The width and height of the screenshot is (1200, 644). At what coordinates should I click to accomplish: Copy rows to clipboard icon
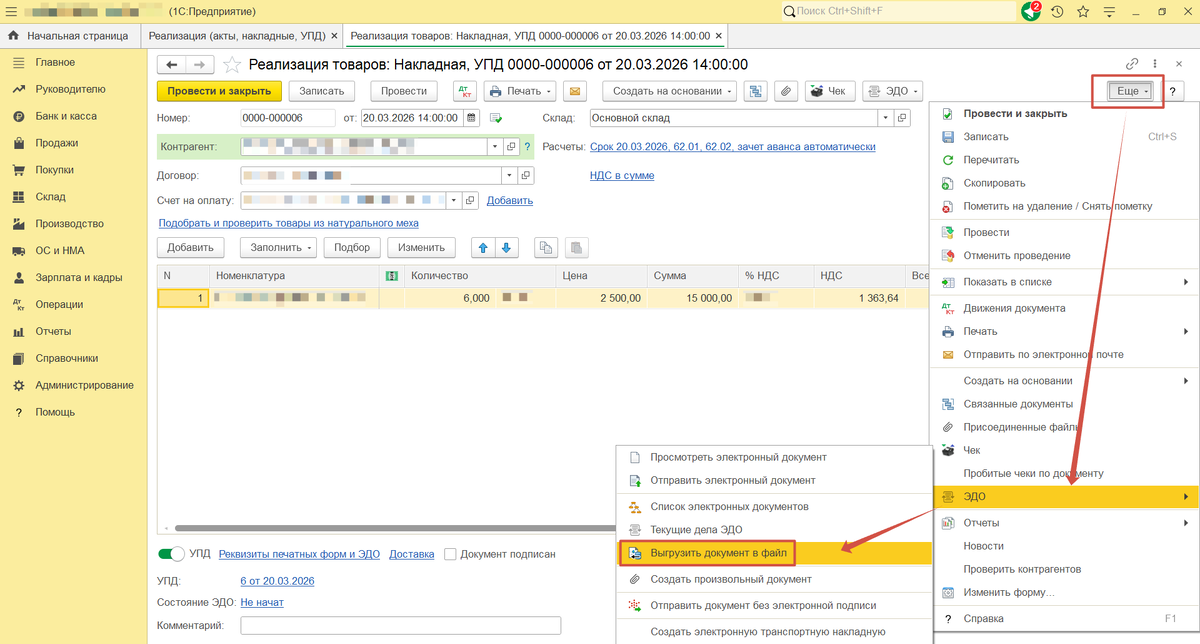point(545,248)
